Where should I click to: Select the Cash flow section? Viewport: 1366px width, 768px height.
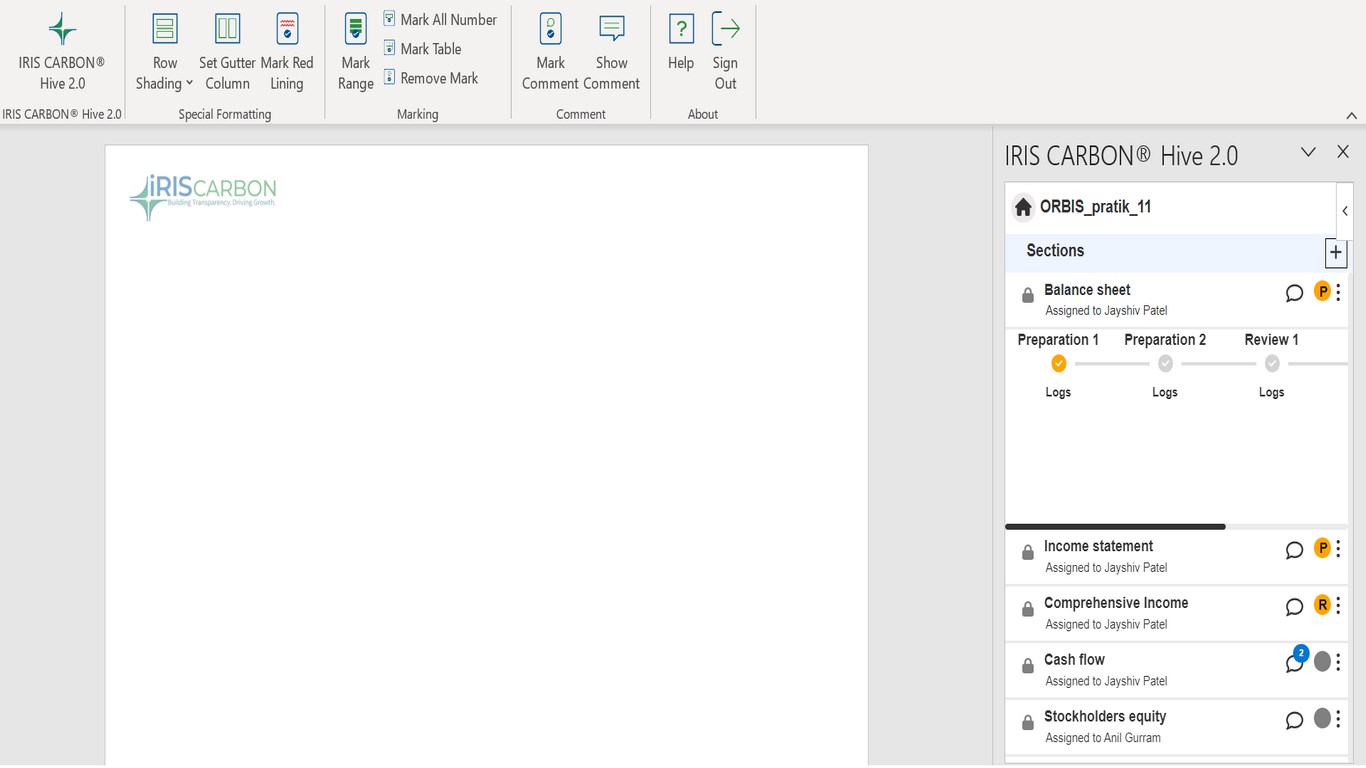(1176, 671)
